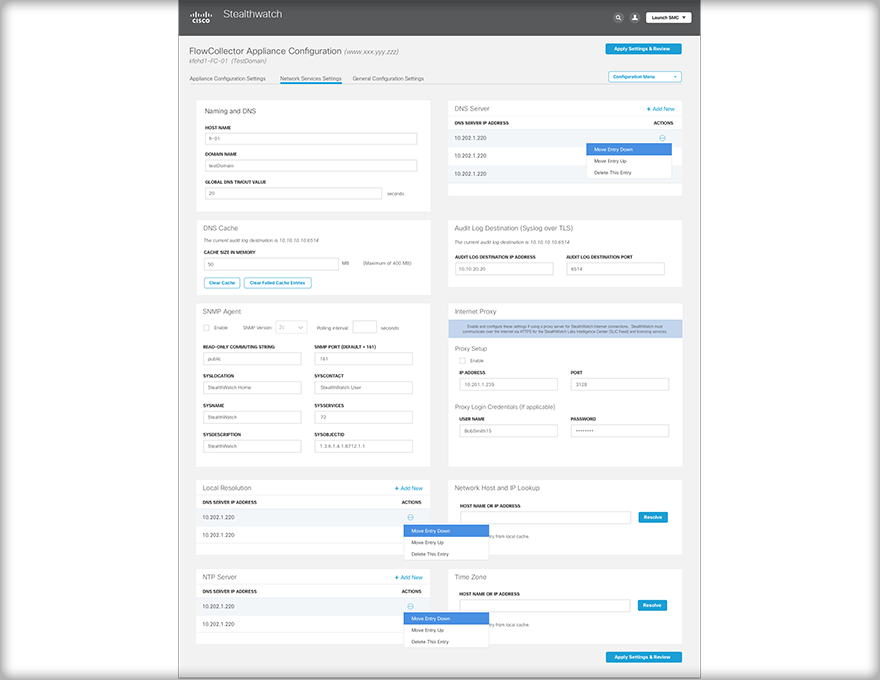
Task: Click Global DNS Timeout Value field
Action: tap(293, 193)
